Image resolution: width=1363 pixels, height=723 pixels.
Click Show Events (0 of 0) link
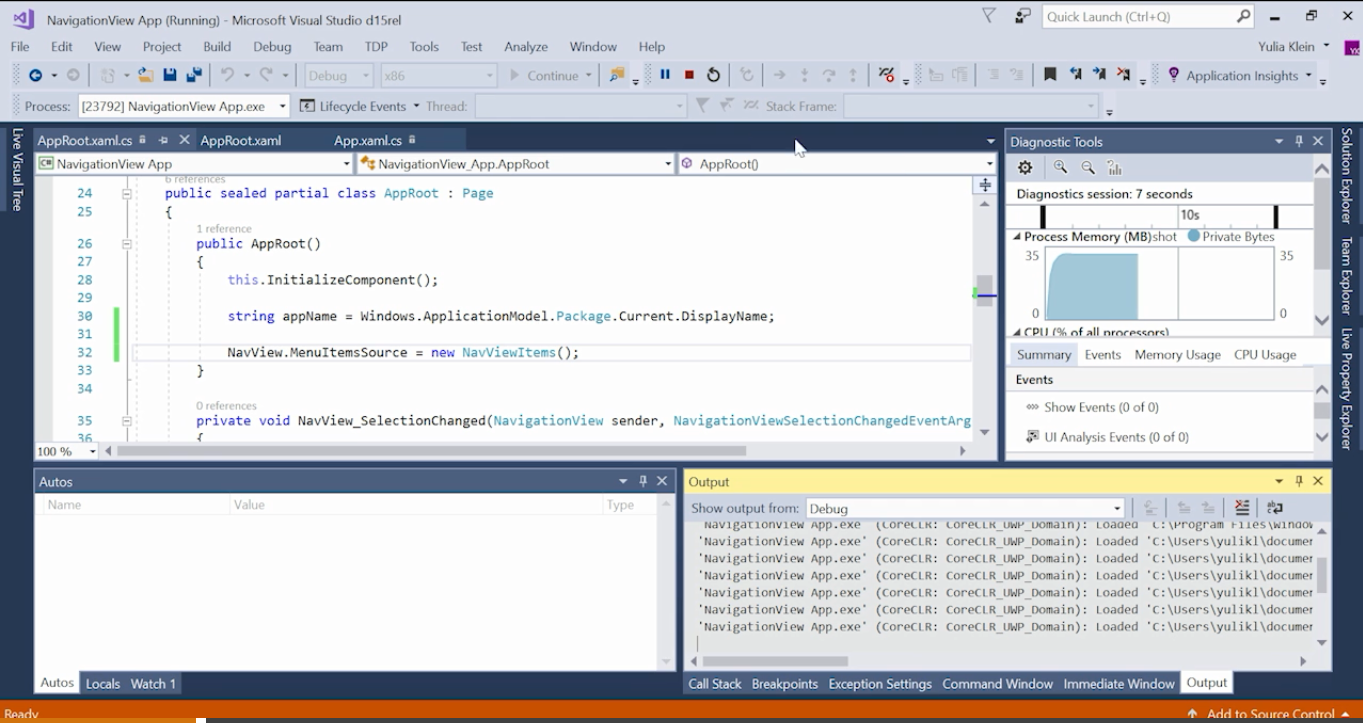1101,407
